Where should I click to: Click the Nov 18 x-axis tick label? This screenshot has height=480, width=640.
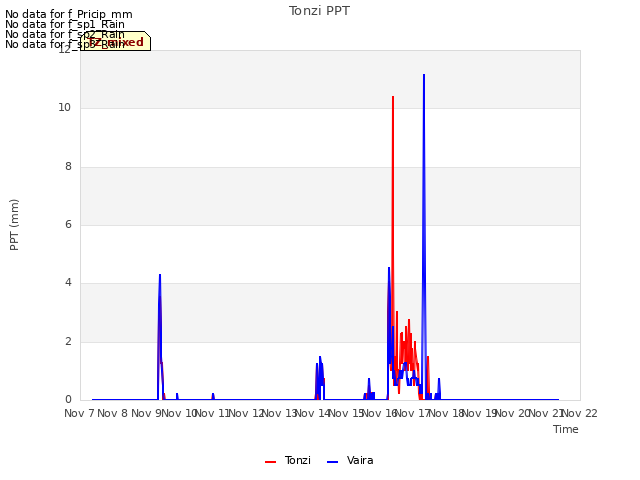click(446, 413)
